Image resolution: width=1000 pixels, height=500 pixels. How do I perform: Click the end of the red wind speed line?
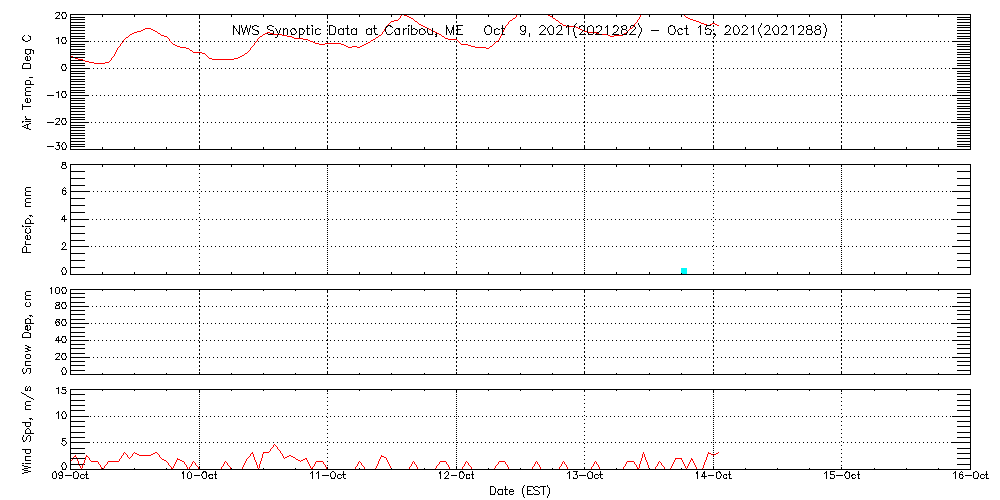pyautogui.click(x=718, y=452)
